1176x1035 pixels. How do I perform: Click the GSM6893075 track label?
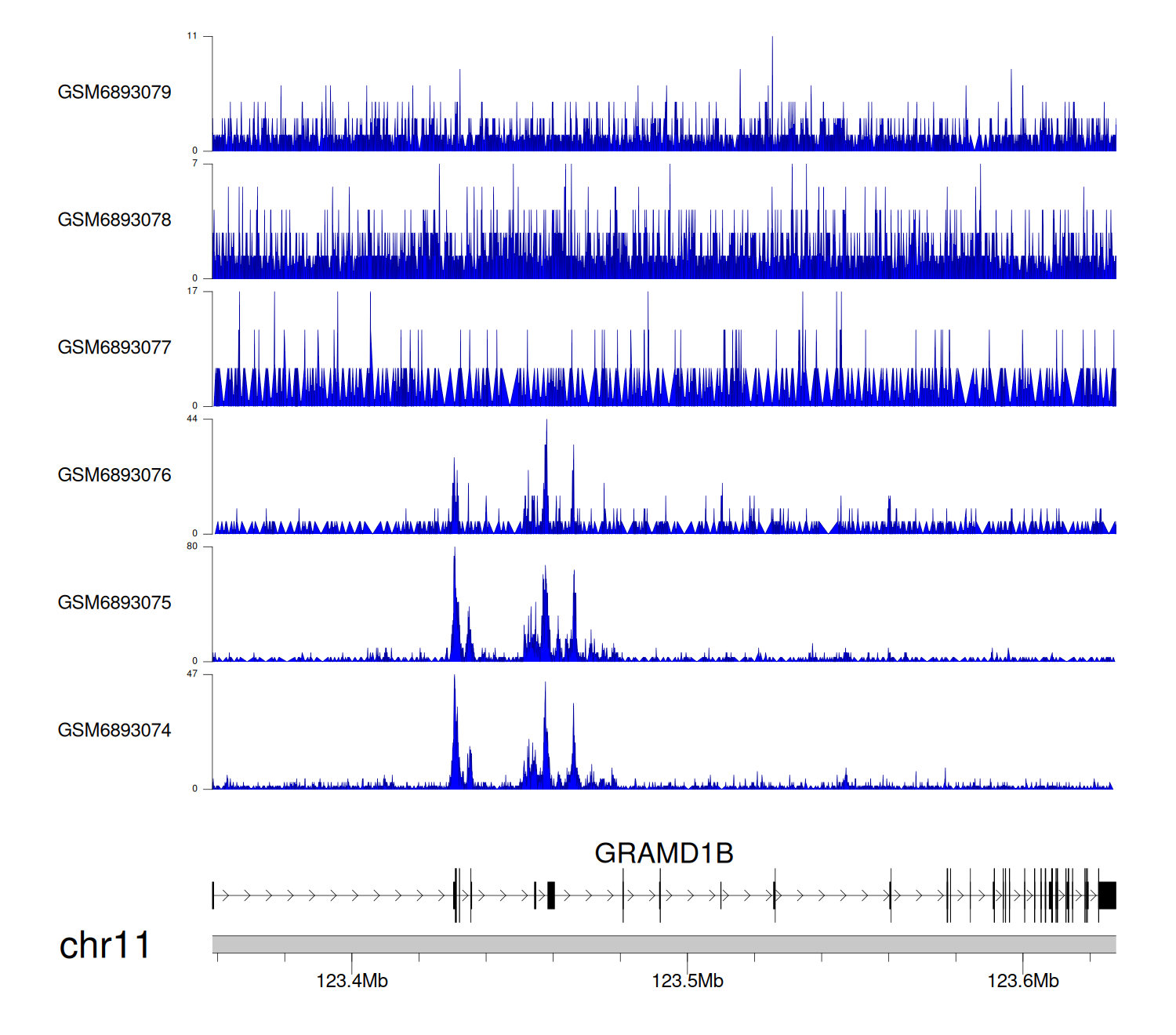coord(114,603)
